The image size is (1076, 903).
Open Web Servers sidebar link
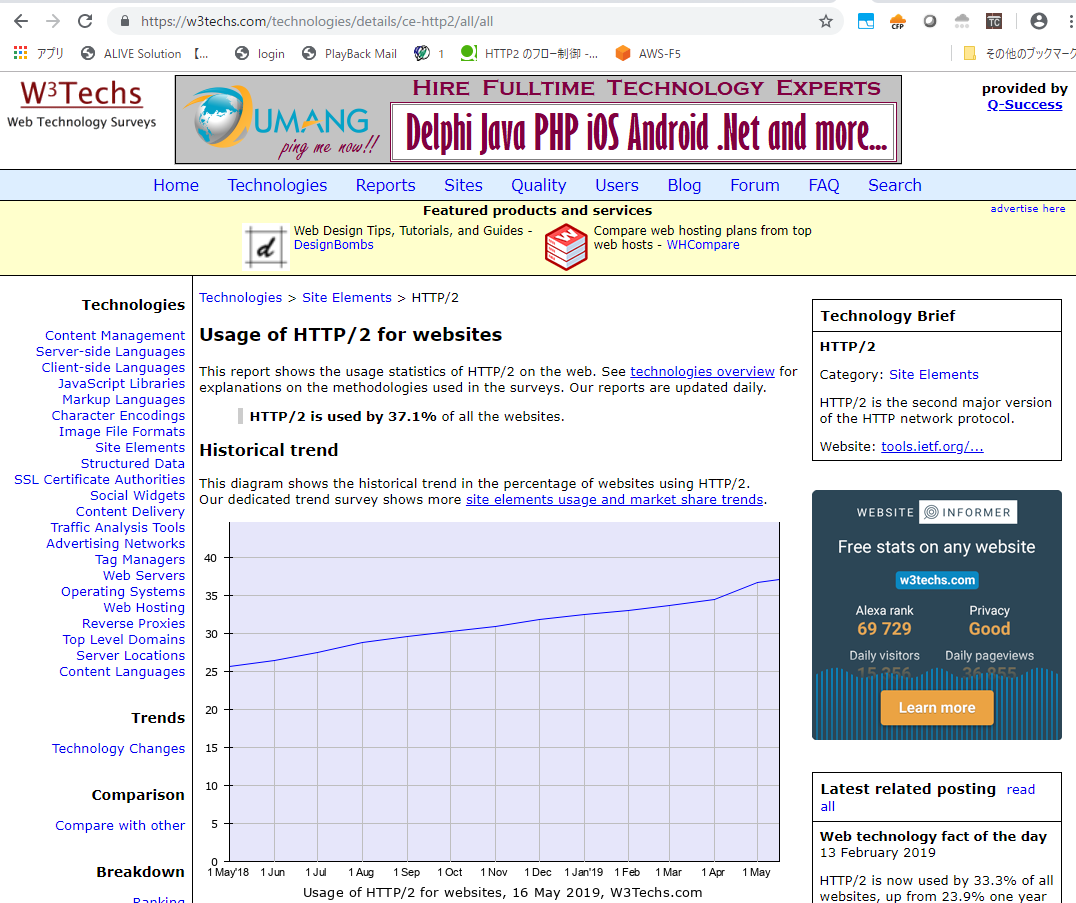pyautogui.click(x=143, y=576)
